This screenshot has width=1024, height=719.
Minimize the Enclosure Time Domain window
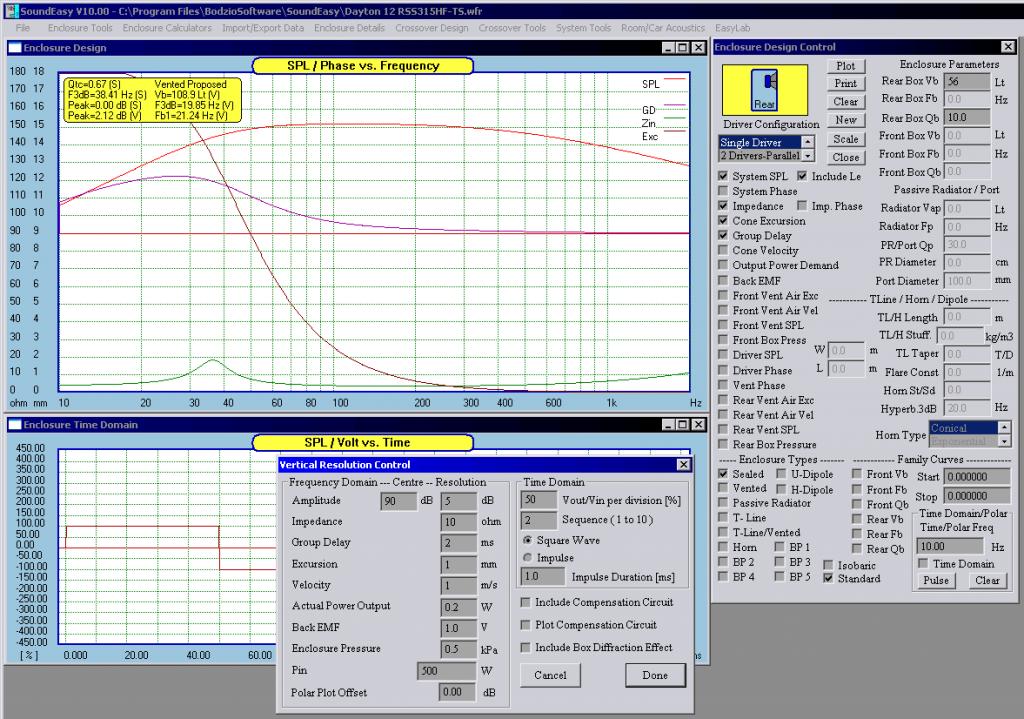667,424
